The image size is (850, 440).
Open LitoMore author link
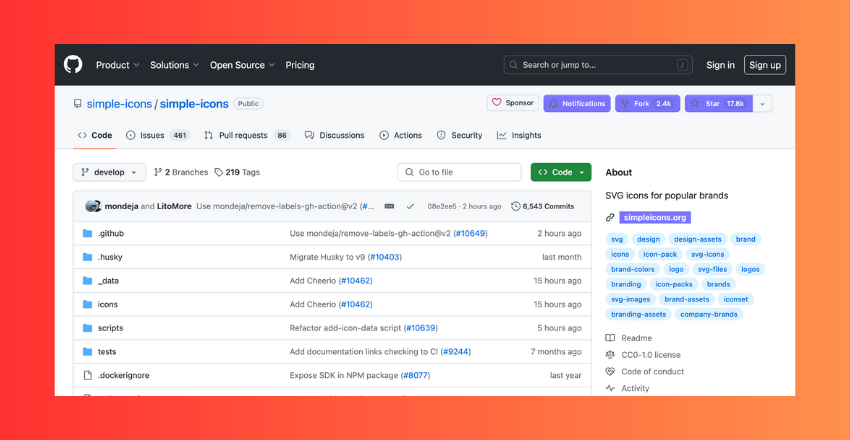point(174,206)
